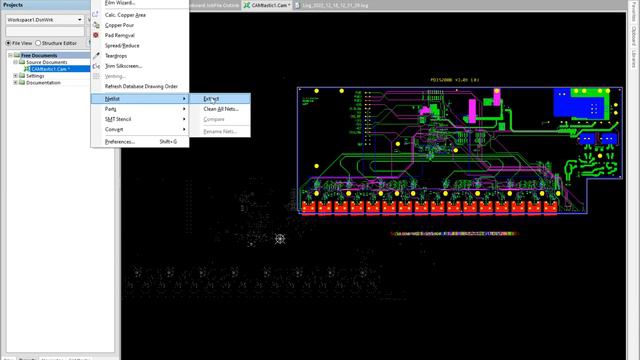This screenshot has height=360, width=640.
Task: Switch to the Log document tab
Action: 331,5
